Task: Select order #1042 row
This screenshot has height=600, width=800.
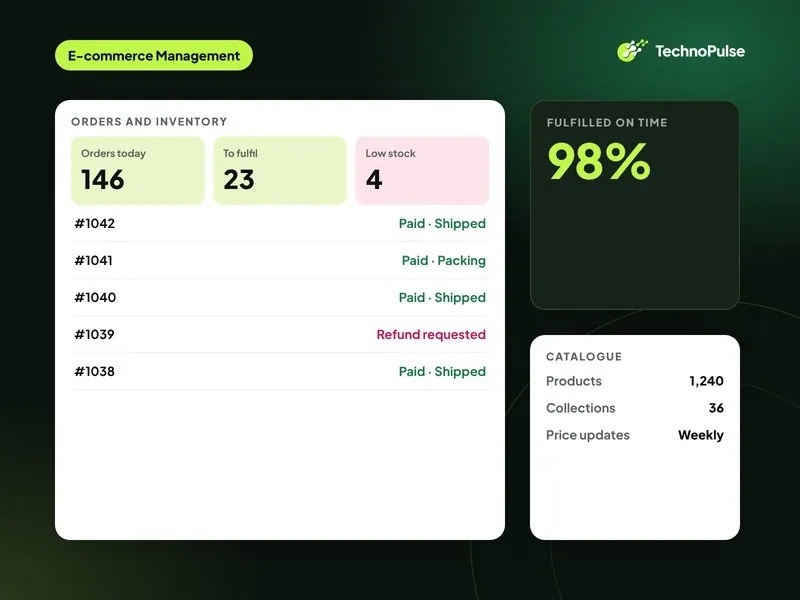Action: coord(280,223)
